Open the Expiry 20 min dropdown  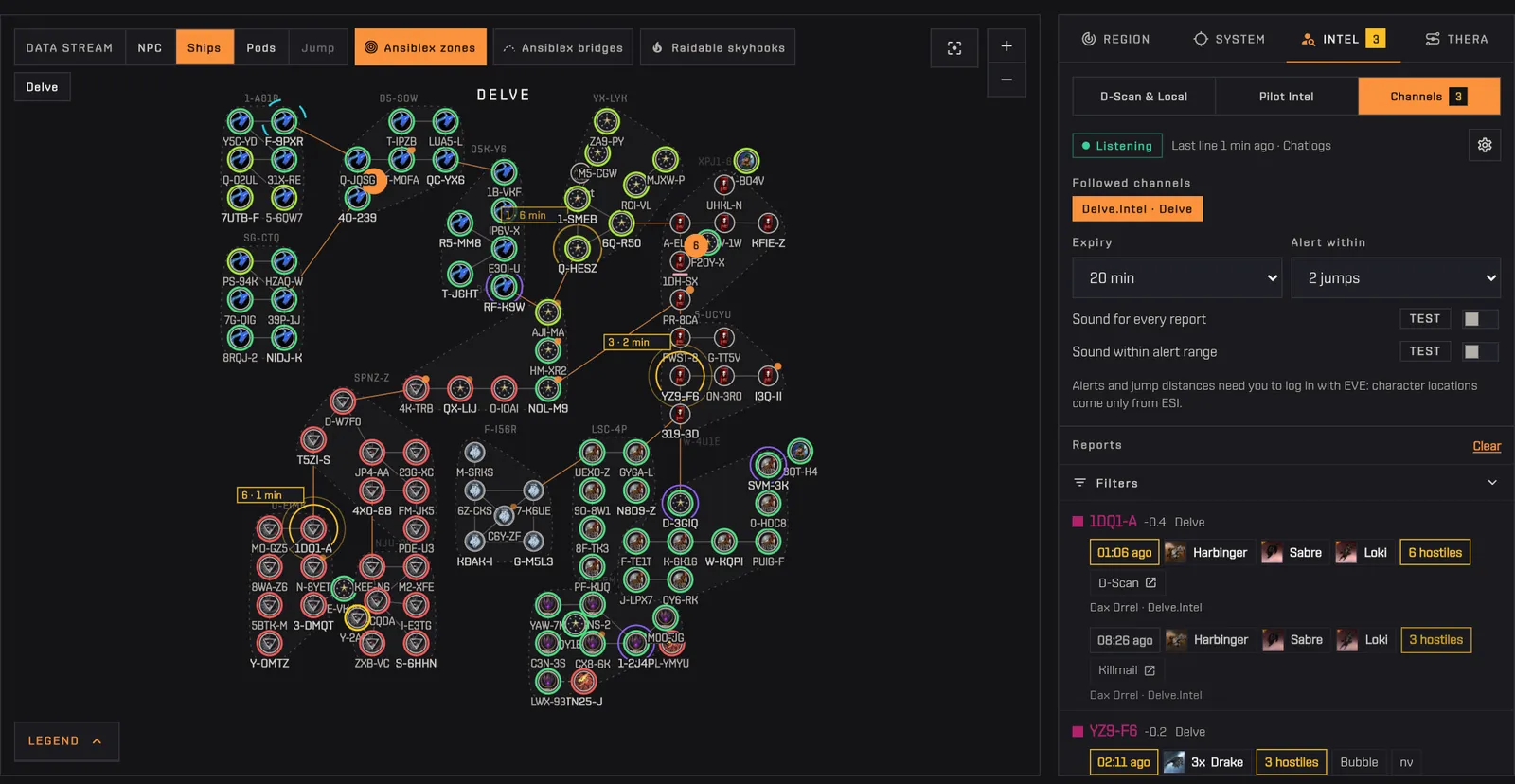1177,278
